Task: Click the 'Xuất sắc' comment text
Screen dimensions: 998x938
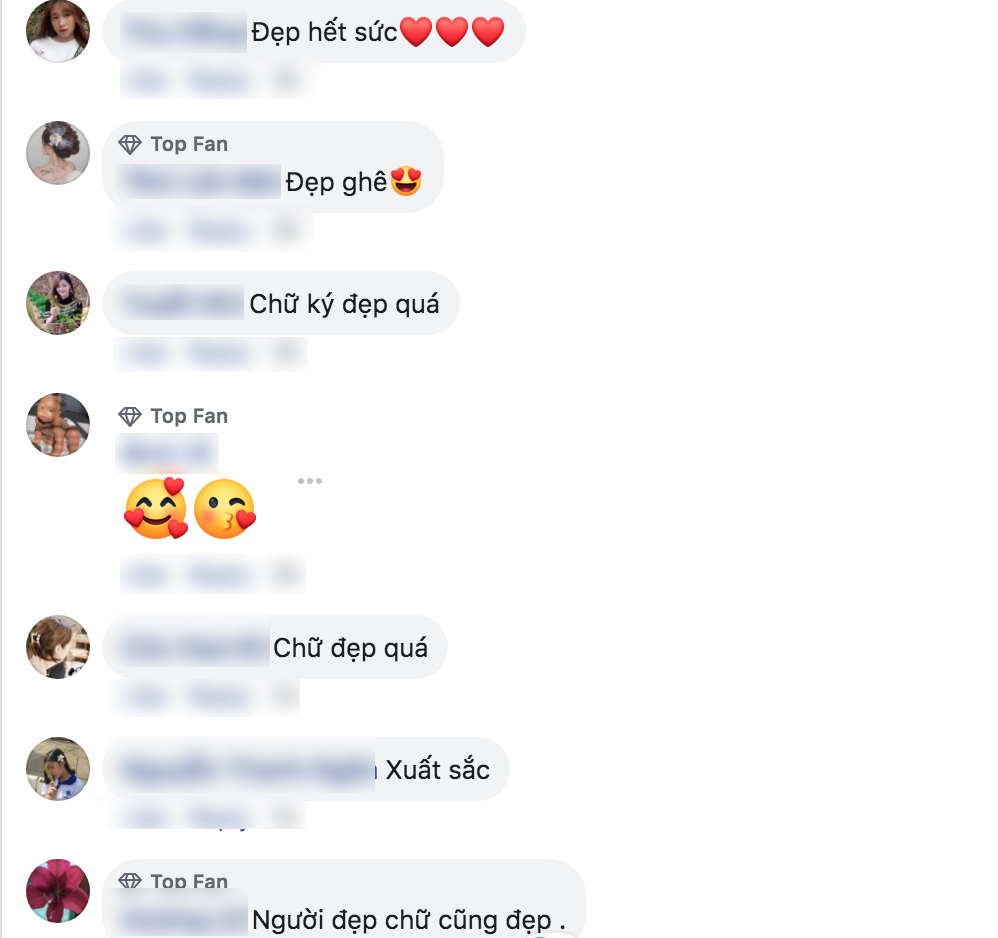Action: point(438,770)
